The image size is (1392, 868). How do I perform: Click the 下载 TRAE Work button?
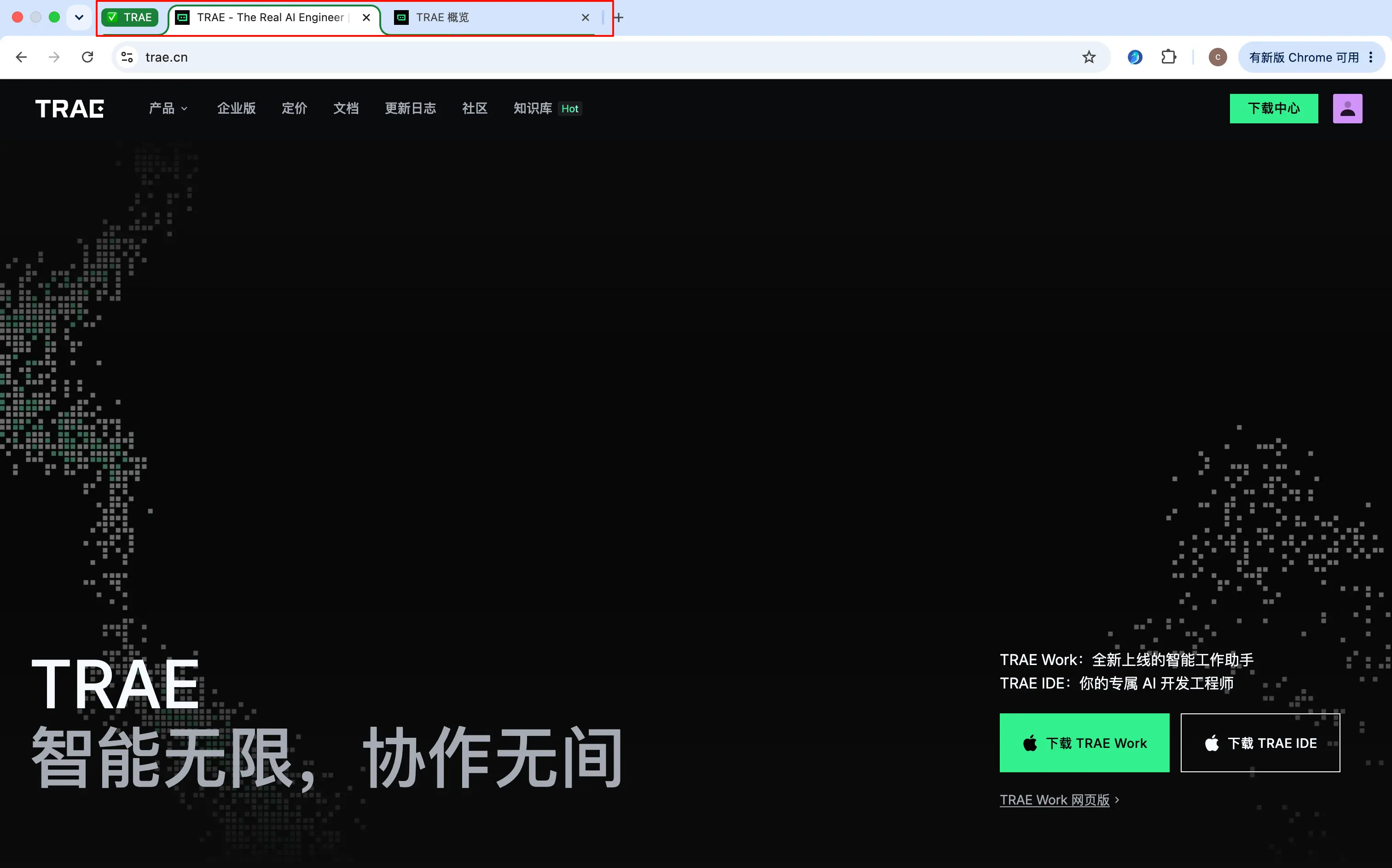[x=1084, y=743]
